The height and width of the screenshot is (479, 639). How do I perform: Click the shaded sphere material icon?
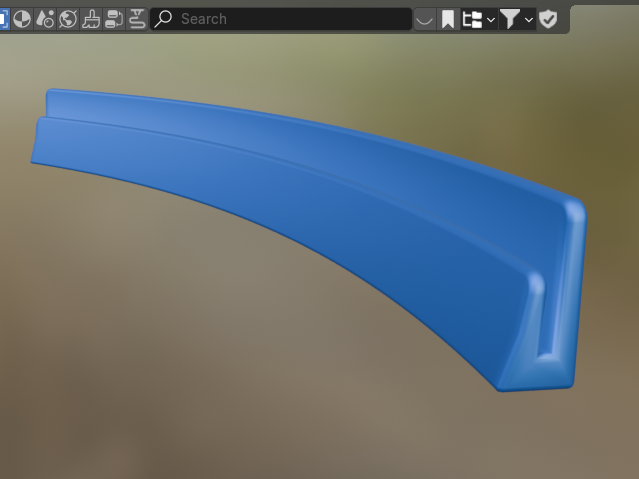click(x=21, y=18)
